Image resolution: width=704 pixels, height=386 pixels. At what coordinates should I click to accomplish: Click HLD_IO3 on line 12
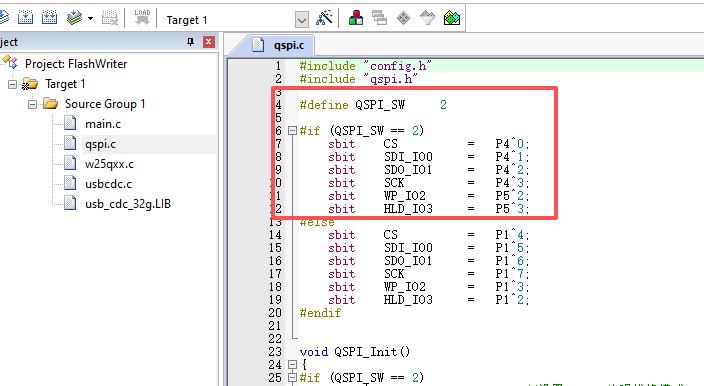(408, 209)
